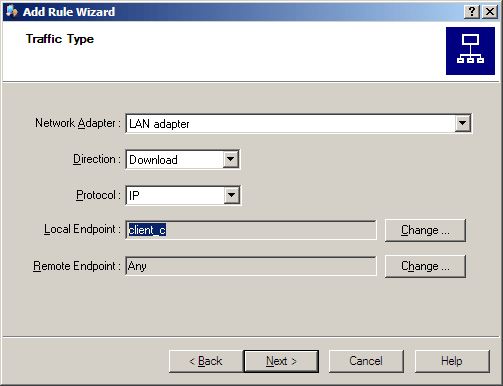This screenshot has width=503, height=386.
Task: Proceed with the Next button
Action: (281, 361)
